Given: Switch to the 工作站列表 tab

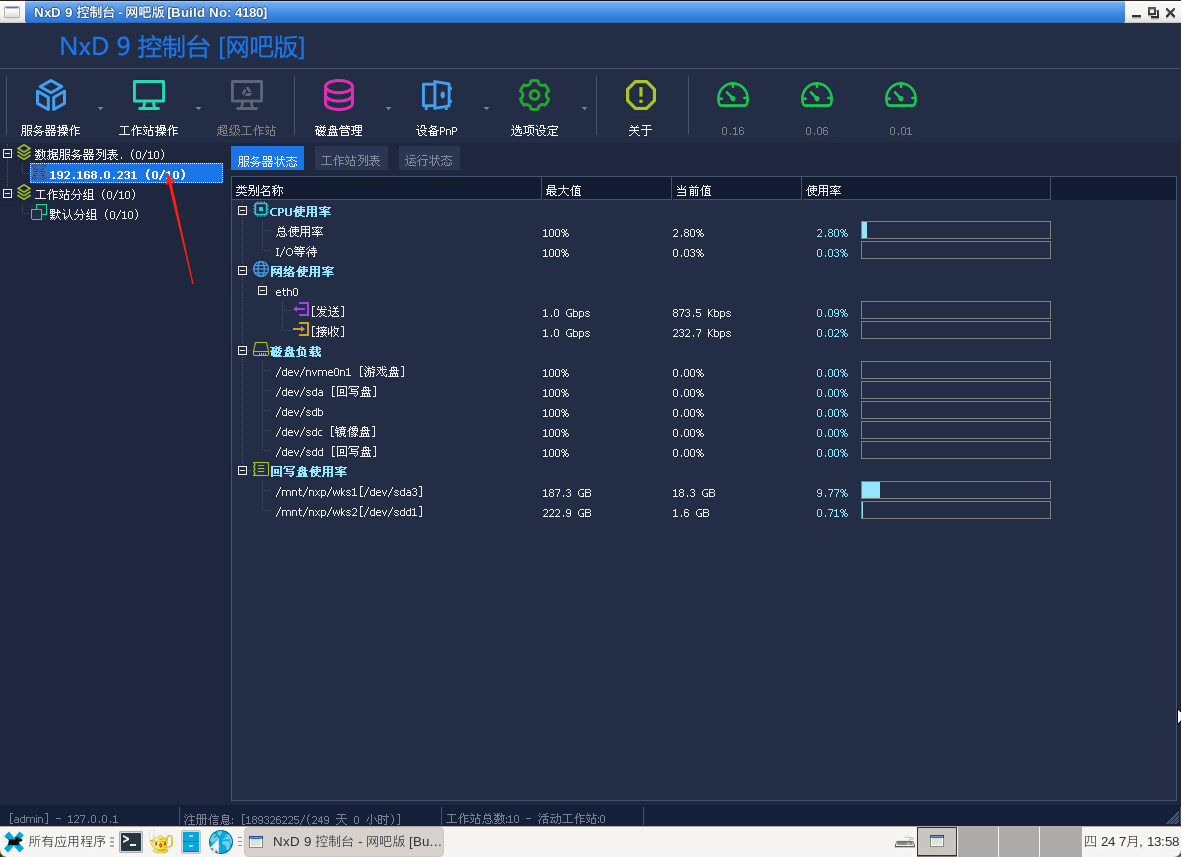Looking at the screenshot, I should 350,158.
